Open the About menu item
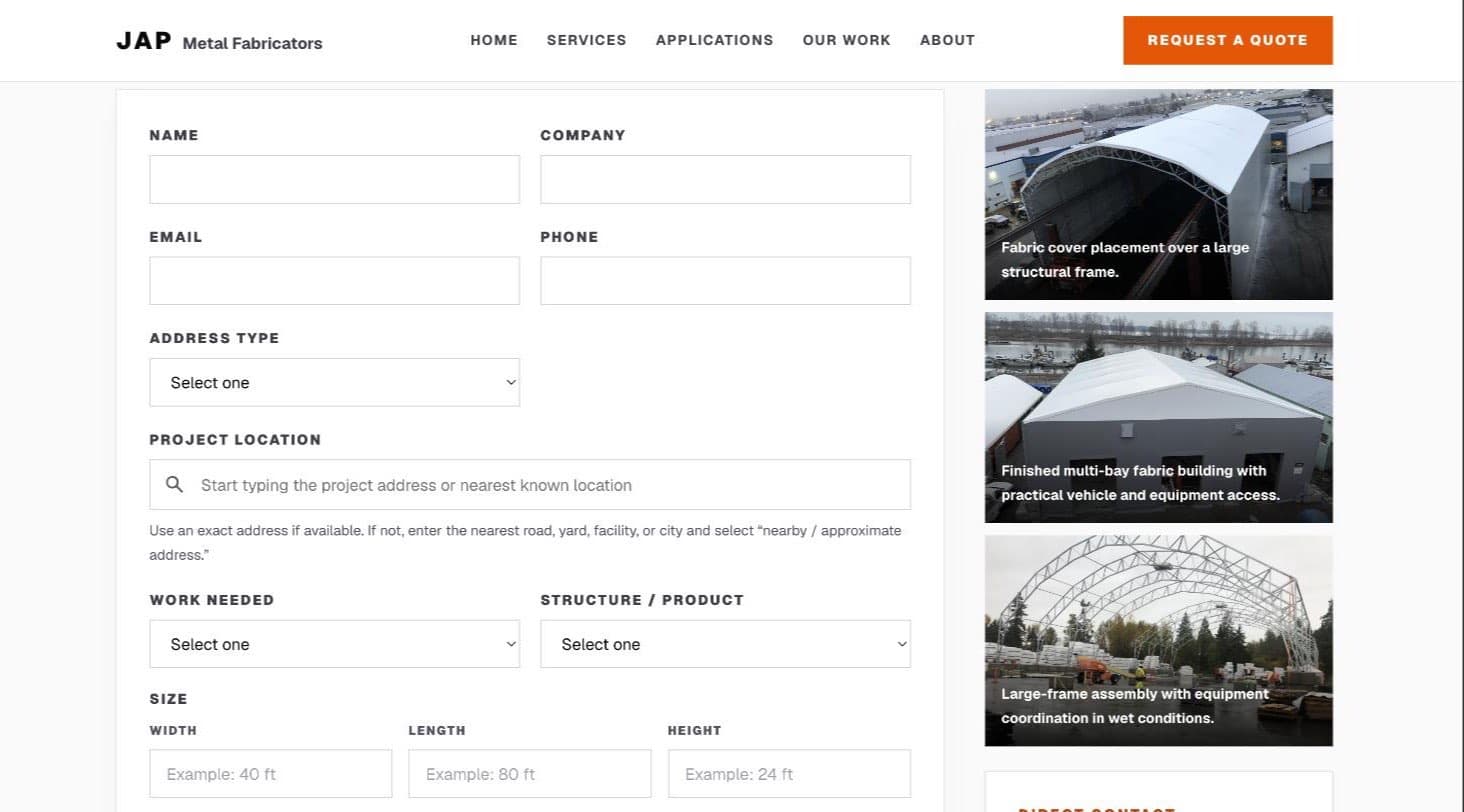The image size is (1464, 812). (x=947, y=40)
